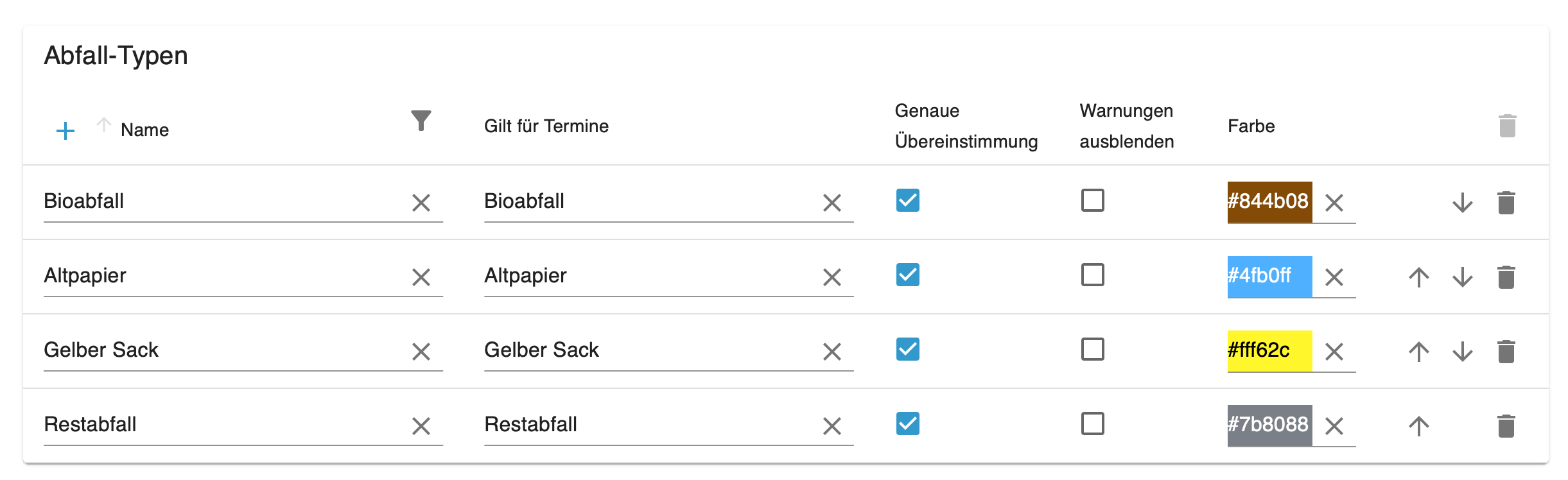Sort by Name column ascending arrow
The height and width of the screenshot is (480, 1568).
coord(104,124)
